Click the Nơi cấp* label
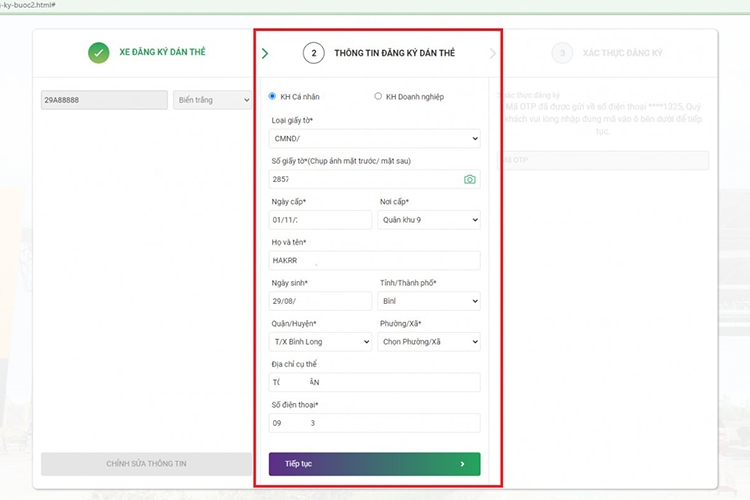The height and width of the screenshot is (500, 750). tap(395, 201)
